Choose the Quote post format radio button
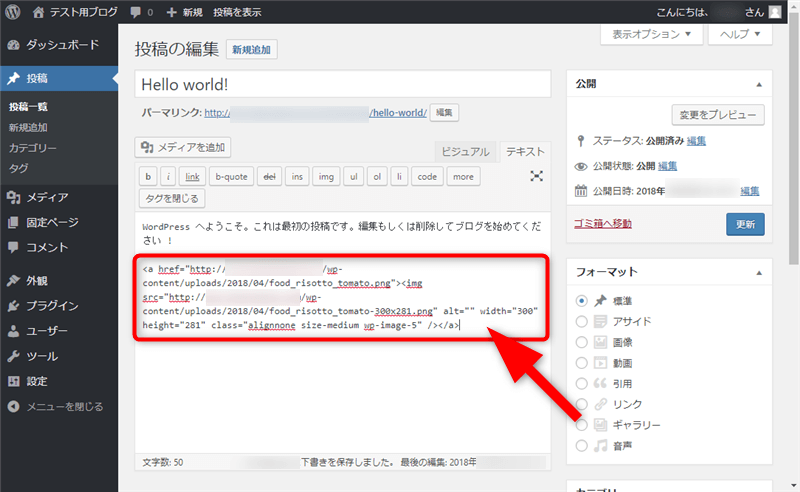The width and height of the screenshot is (800, 492). point(583,384)
